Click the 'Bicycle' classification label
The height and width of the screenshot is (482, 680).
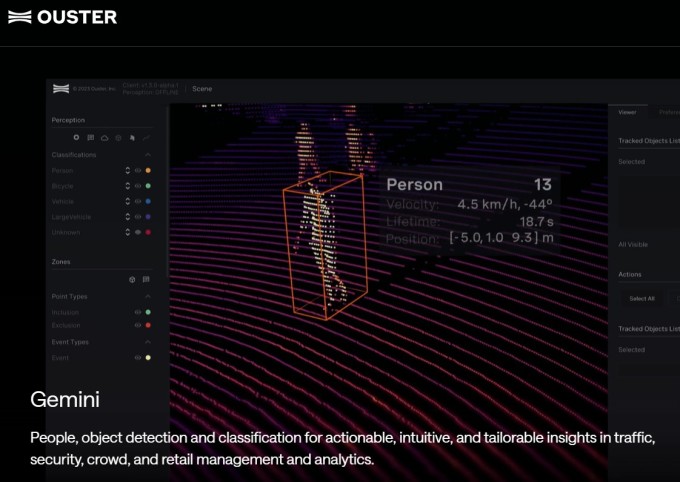[62, 186]
